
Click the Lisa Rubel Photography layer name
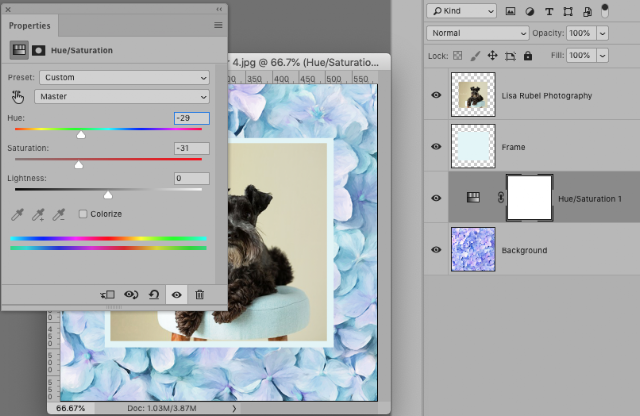(547, 96)
